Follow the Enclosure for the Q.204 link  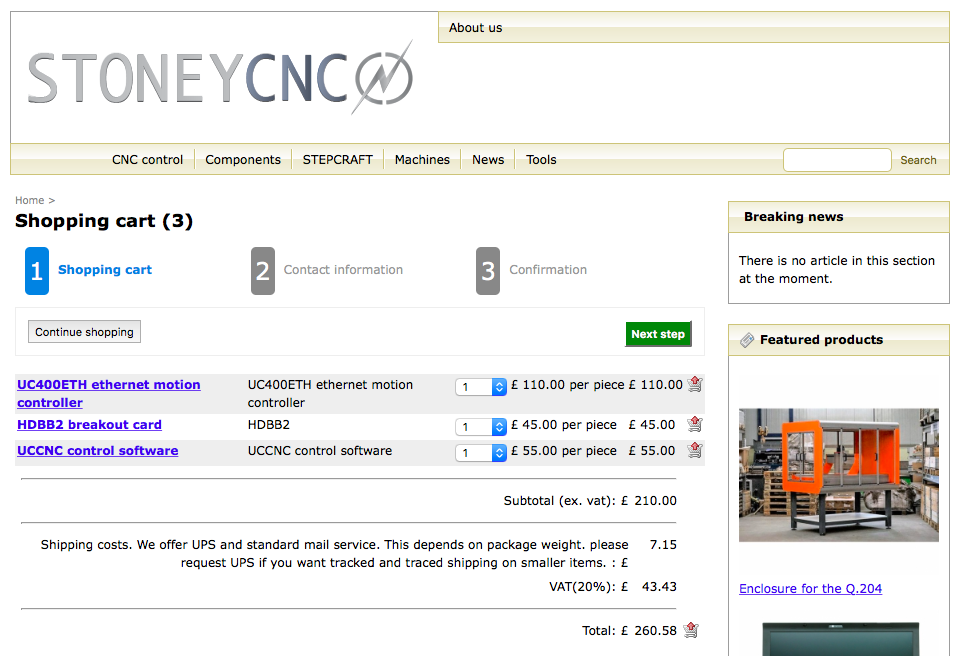point(810,589)
